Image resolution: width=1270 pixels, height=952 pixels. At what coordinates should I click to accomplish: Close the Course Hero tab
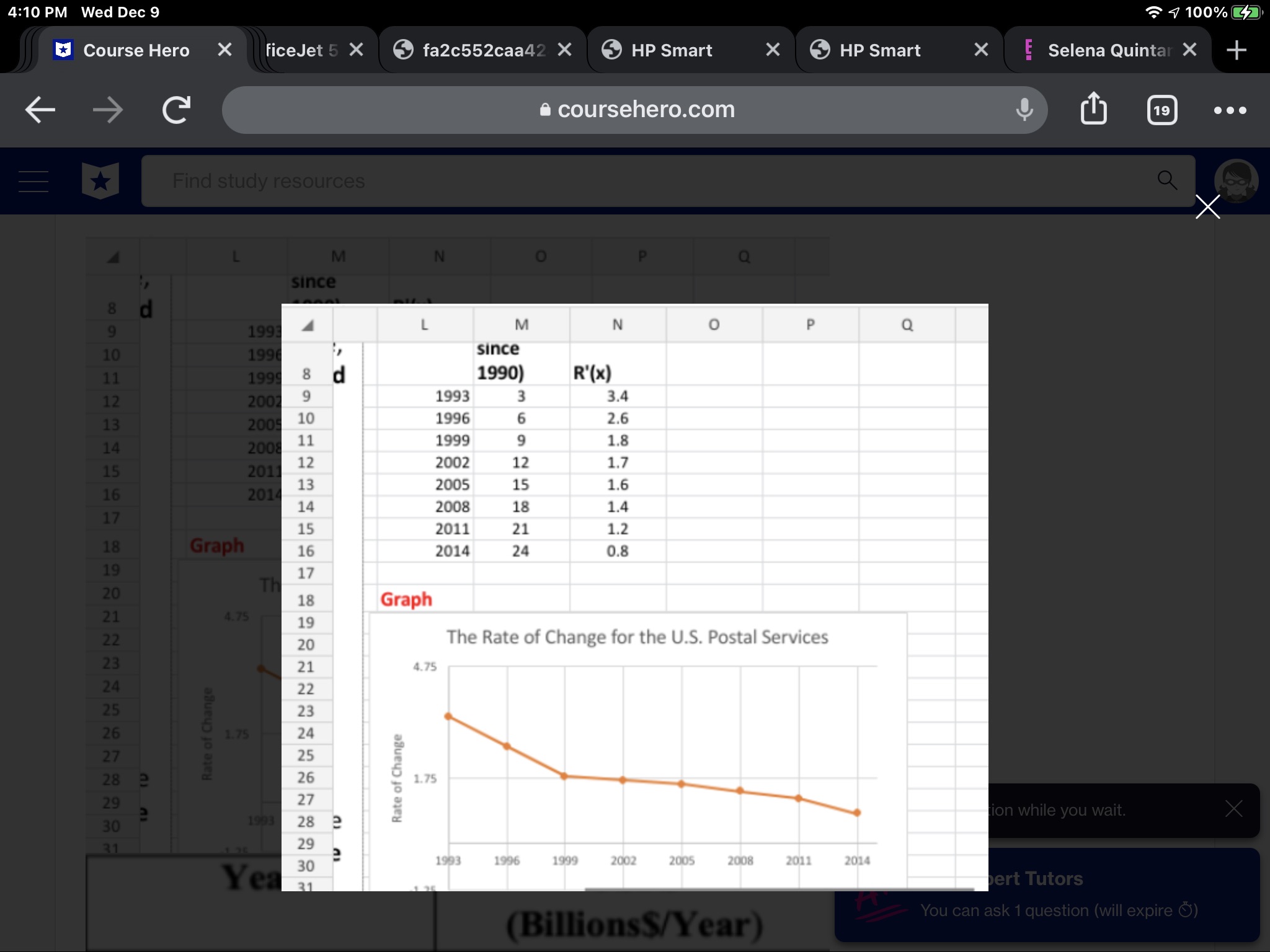pos(224,50)
